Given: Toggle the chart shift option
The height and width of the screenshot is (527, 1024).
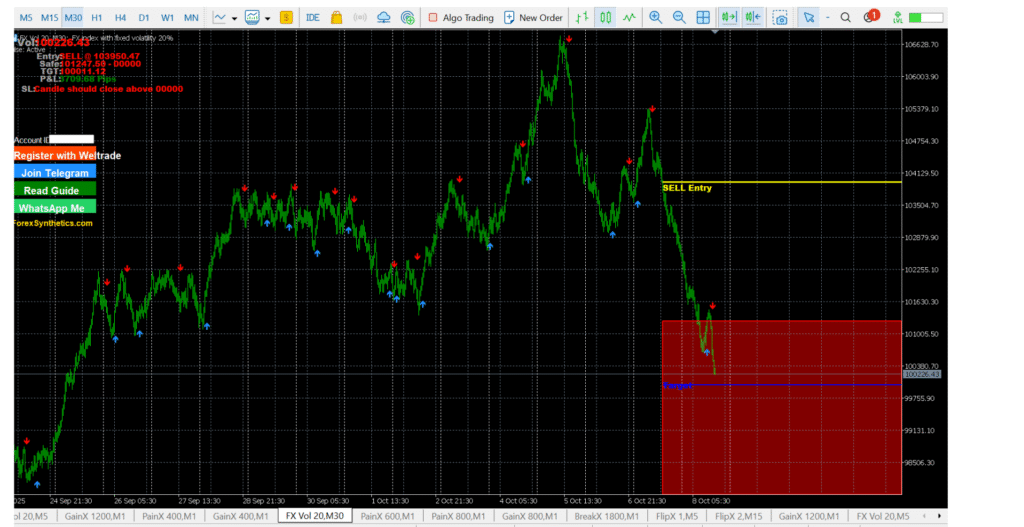Looking at the screenshot, I should 753,17.
